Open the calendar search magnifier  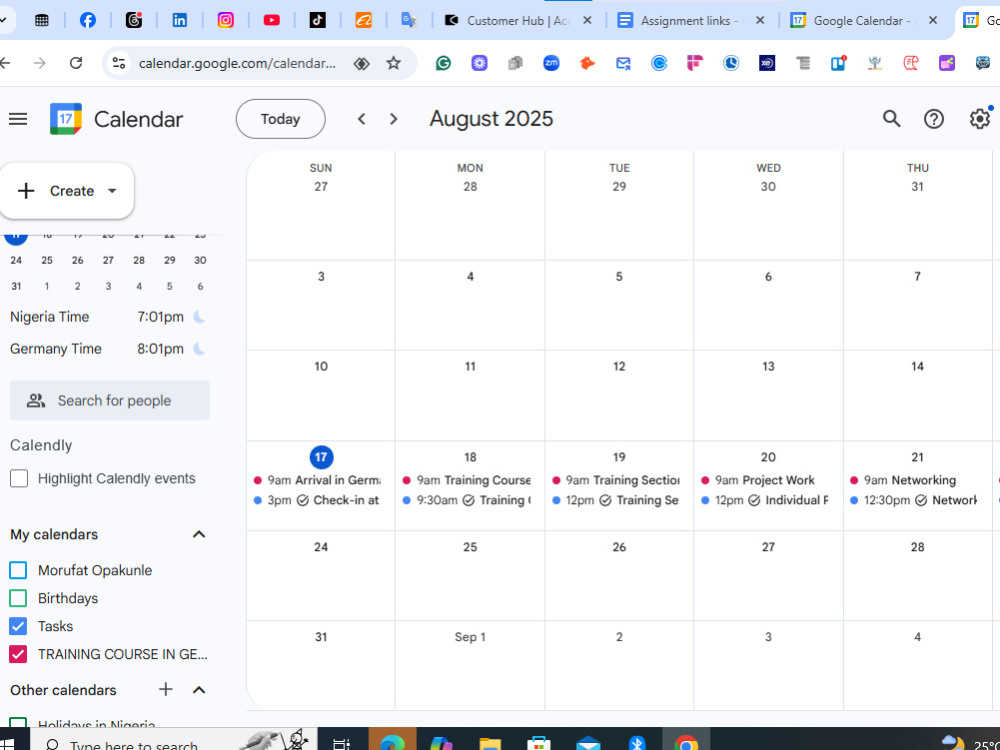tap(891, 119)
